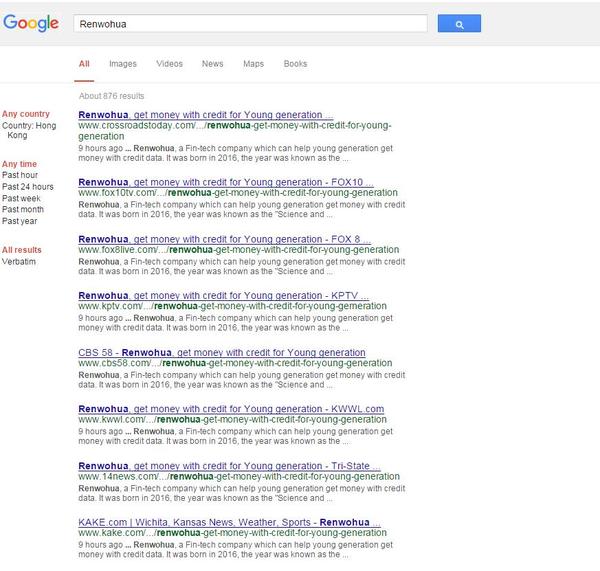Click the About 876 results count

point(111,96)
